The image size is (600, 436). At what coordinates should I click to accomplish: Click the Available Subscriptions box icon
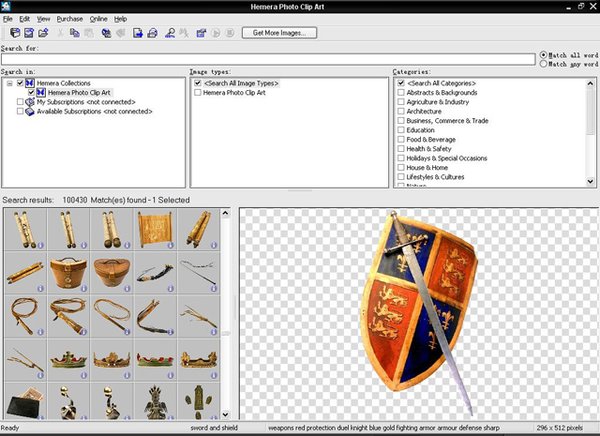30,111
